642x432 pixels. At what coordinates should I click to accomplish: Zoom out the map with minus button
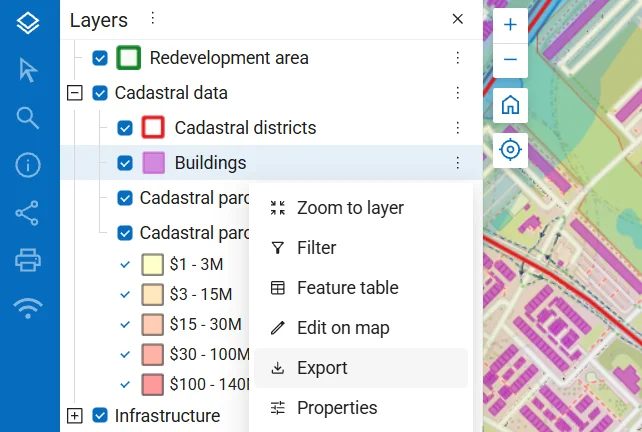(510, 60)
